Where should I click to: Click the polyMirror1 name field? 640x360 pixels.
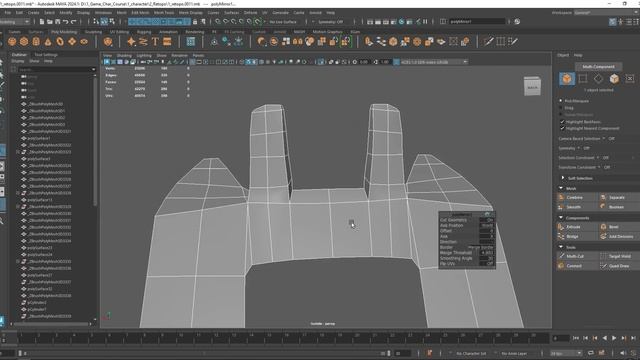click(477, 22)
